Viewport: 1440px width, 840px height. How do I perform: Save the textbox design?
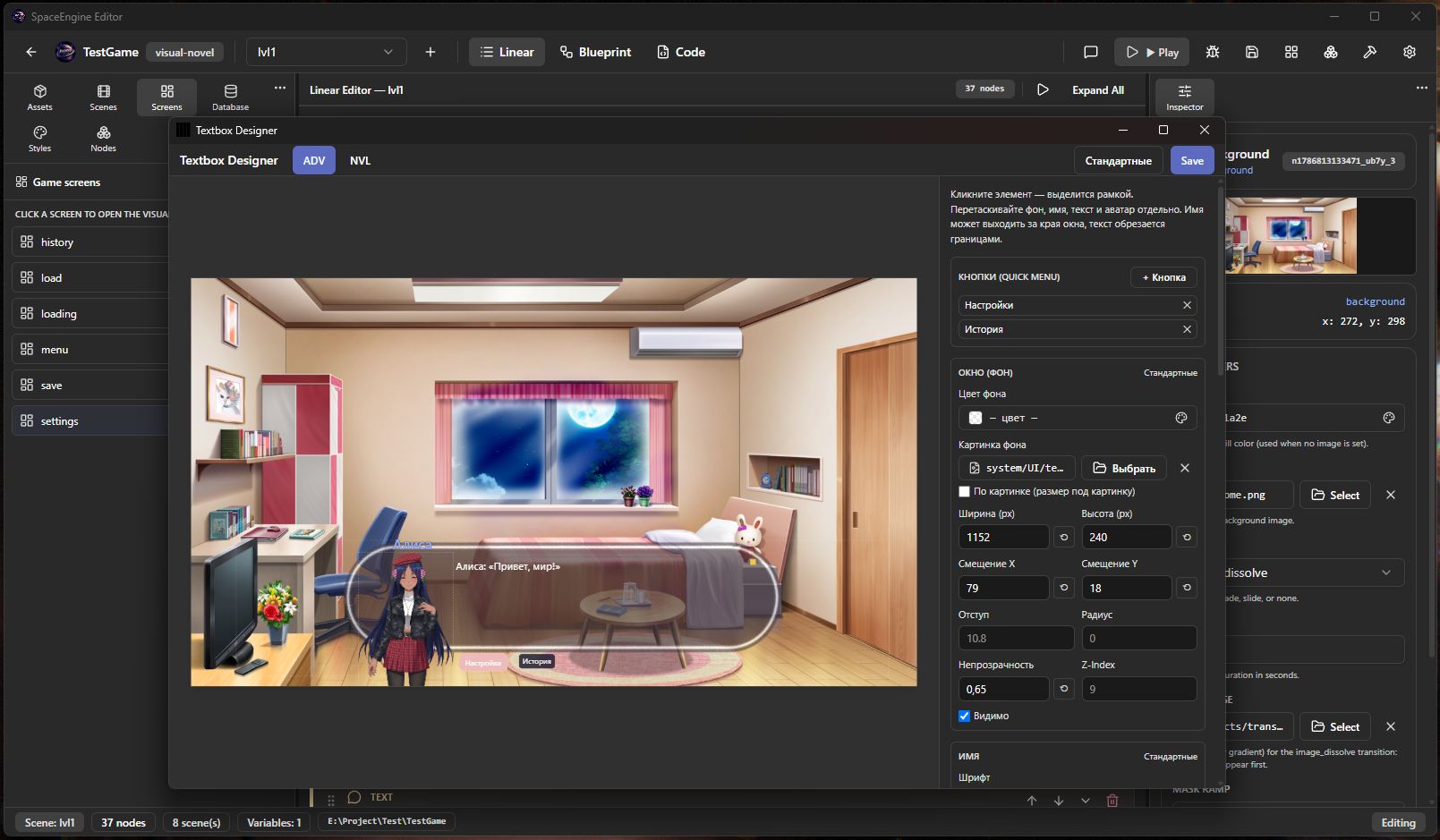pos(1192,160)
